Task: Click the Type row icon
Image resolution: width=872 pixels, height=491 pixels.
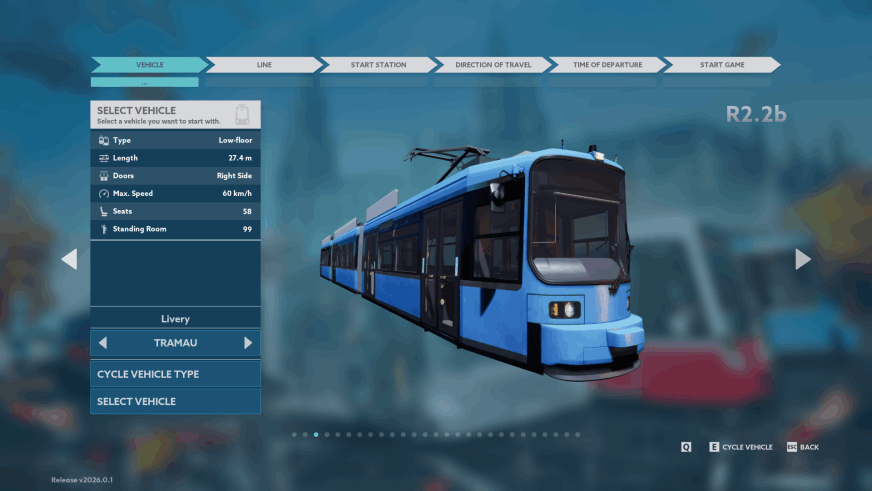Action: point(103,140)
